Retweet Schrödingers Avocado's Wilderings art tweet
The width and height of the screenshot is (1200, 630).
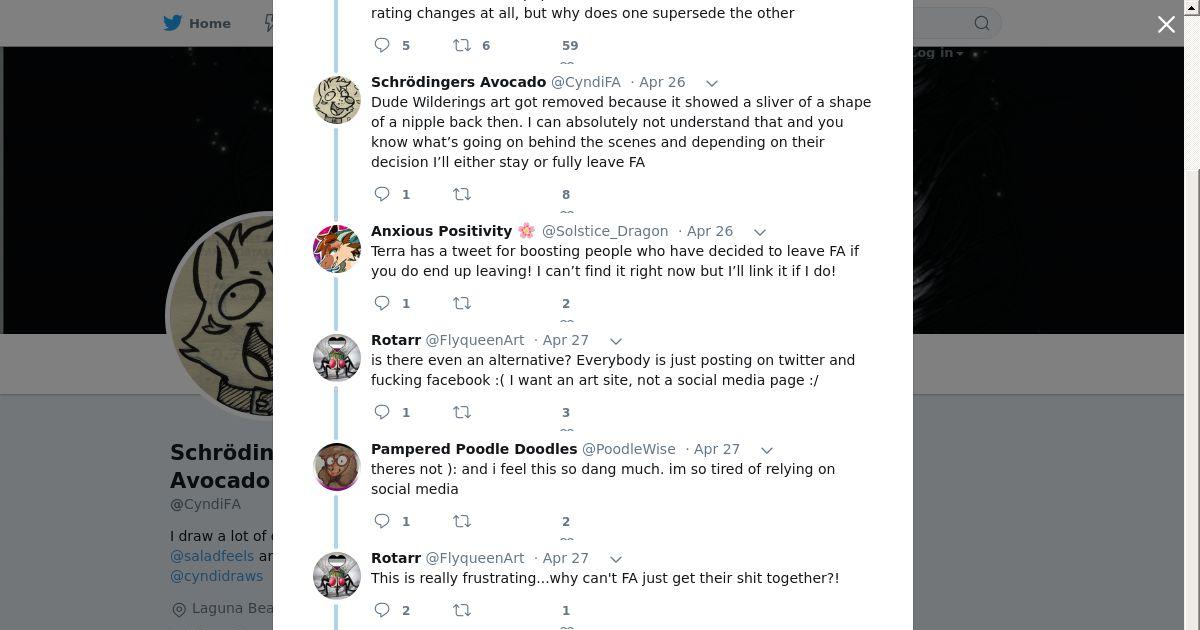[462, 194]
